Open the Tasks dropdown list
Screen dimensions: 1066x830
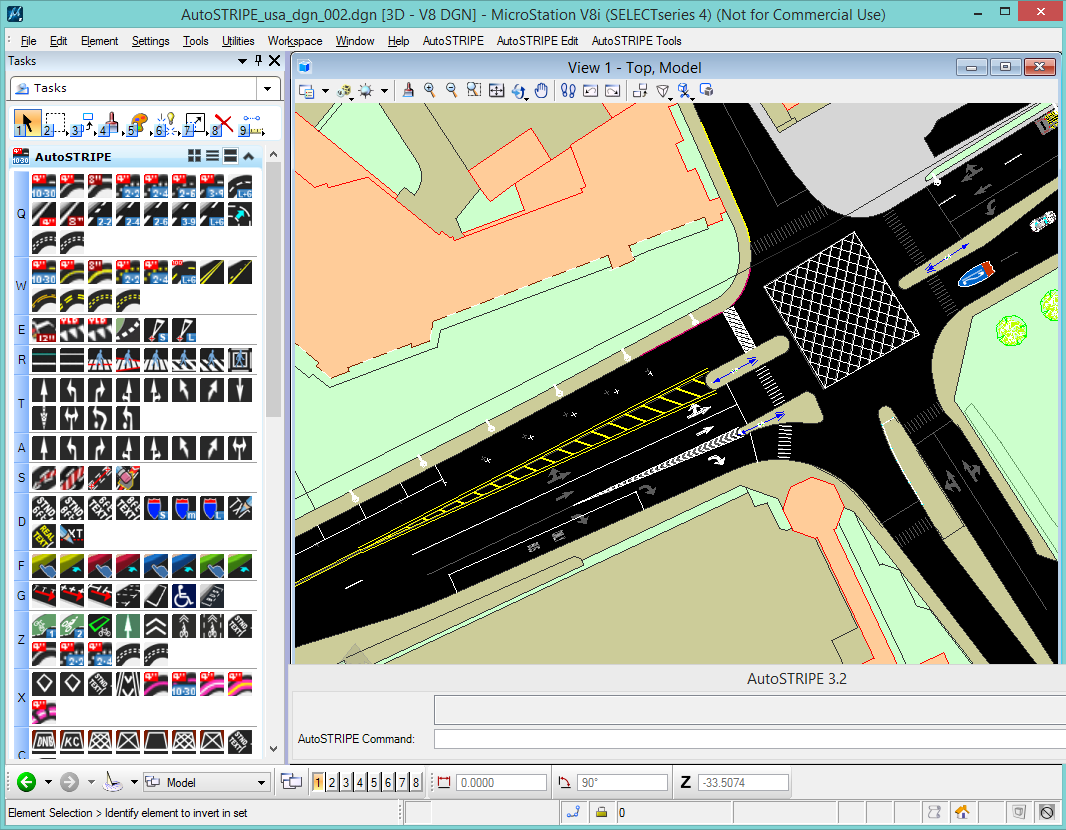pos(267,88)
